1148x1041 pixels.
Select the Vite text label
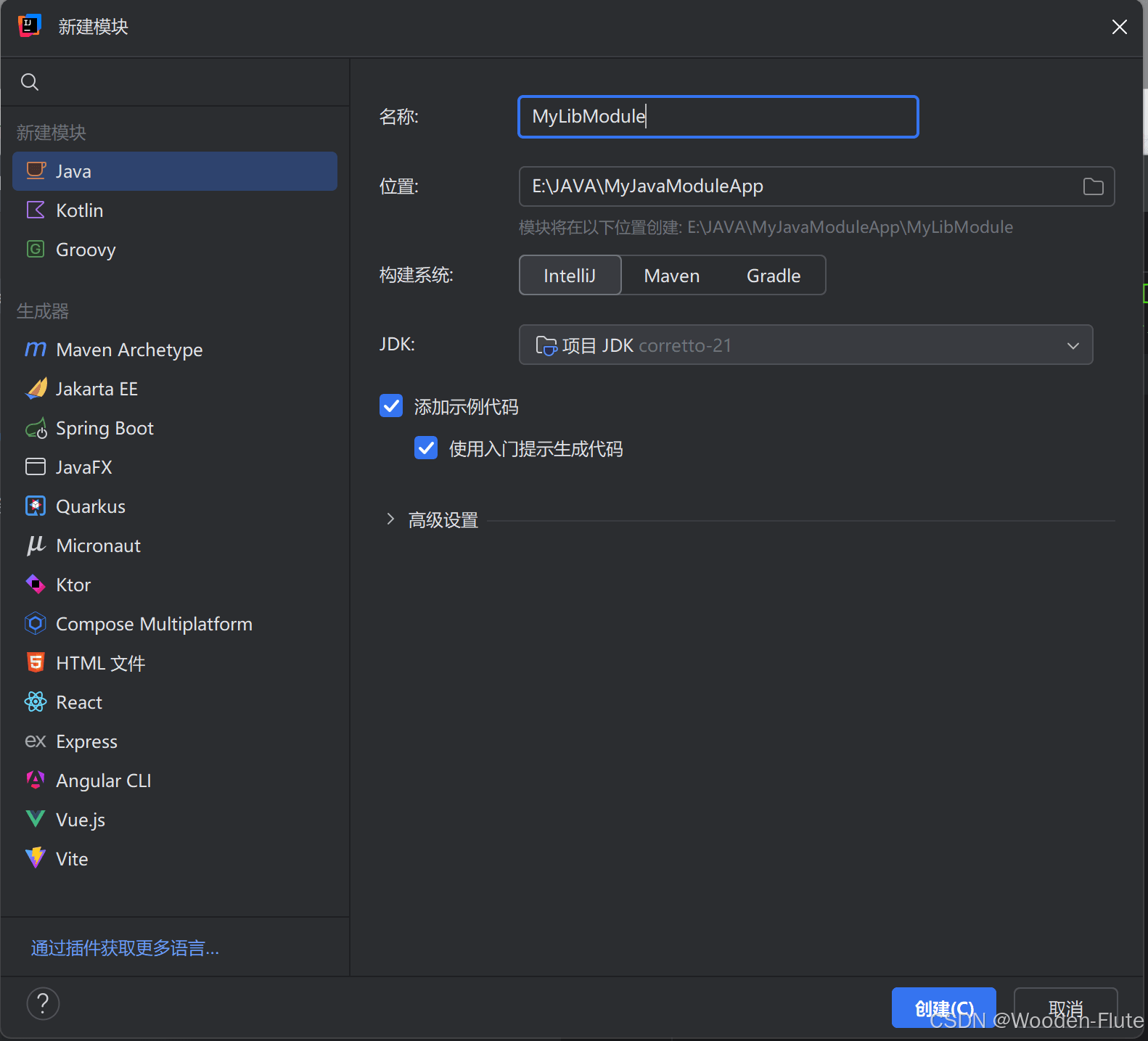[72, 859]
